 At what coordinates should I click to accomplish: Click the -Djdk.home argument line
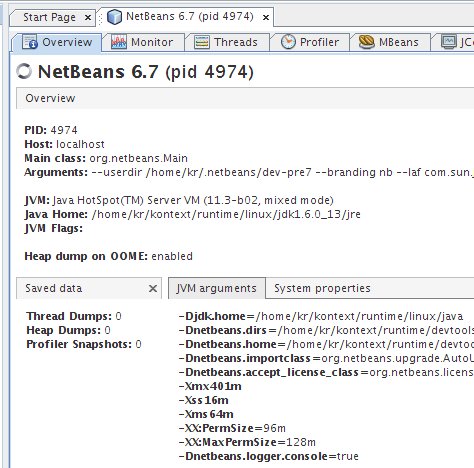coord(321,316)
